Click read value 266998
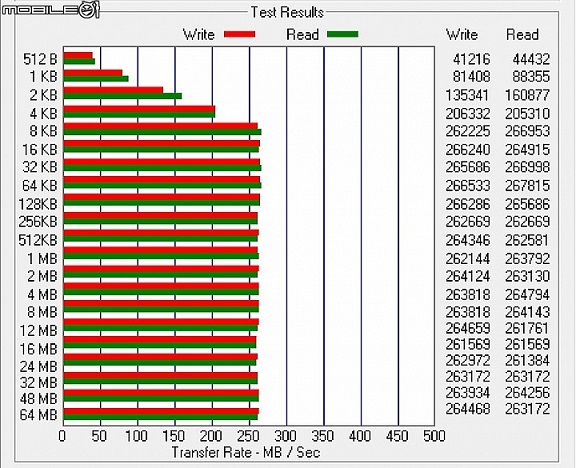576x468 pixels. click(x=528, y=167)
